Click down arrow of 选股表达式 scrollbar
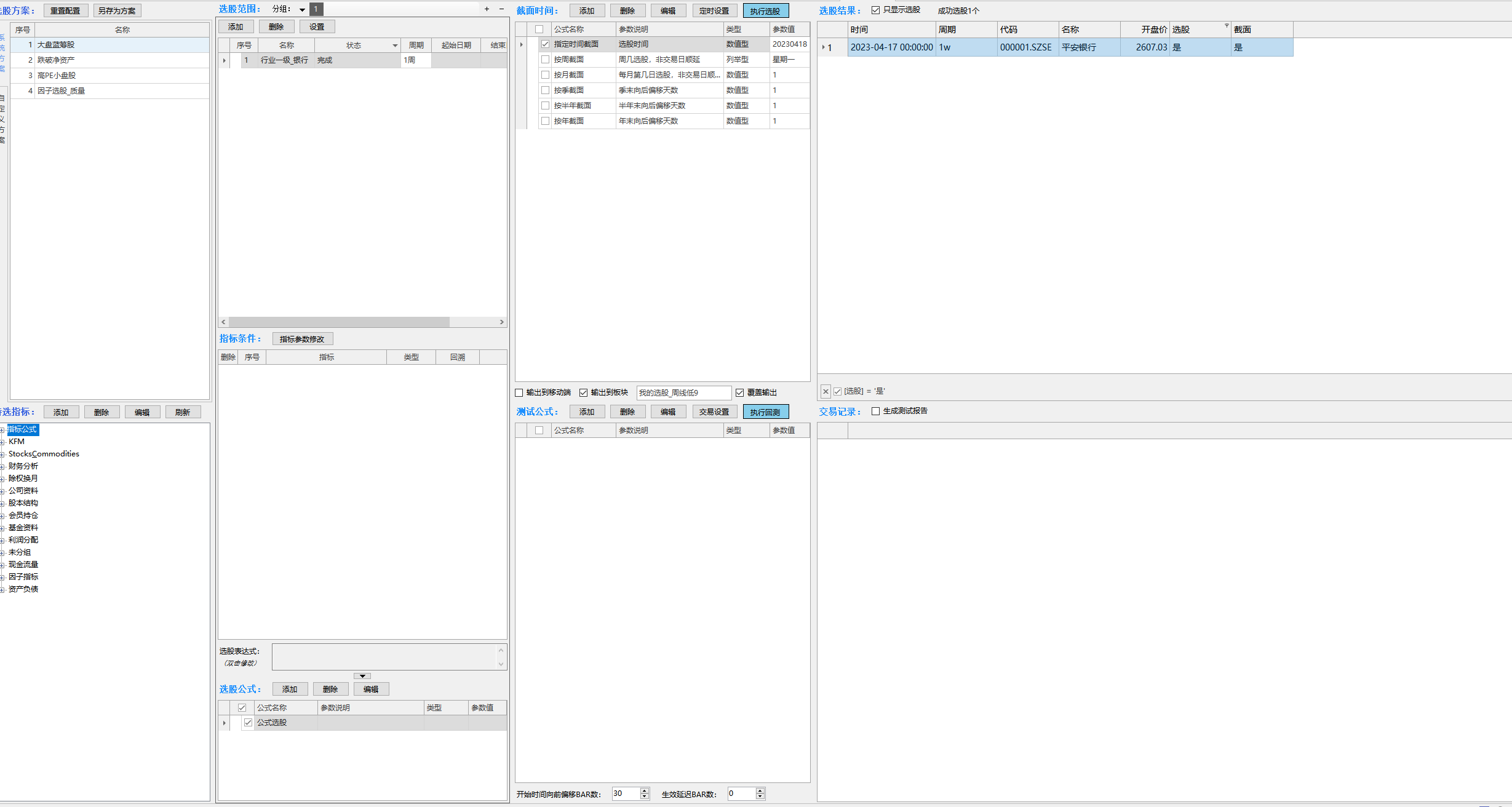 tap(501, 664)
